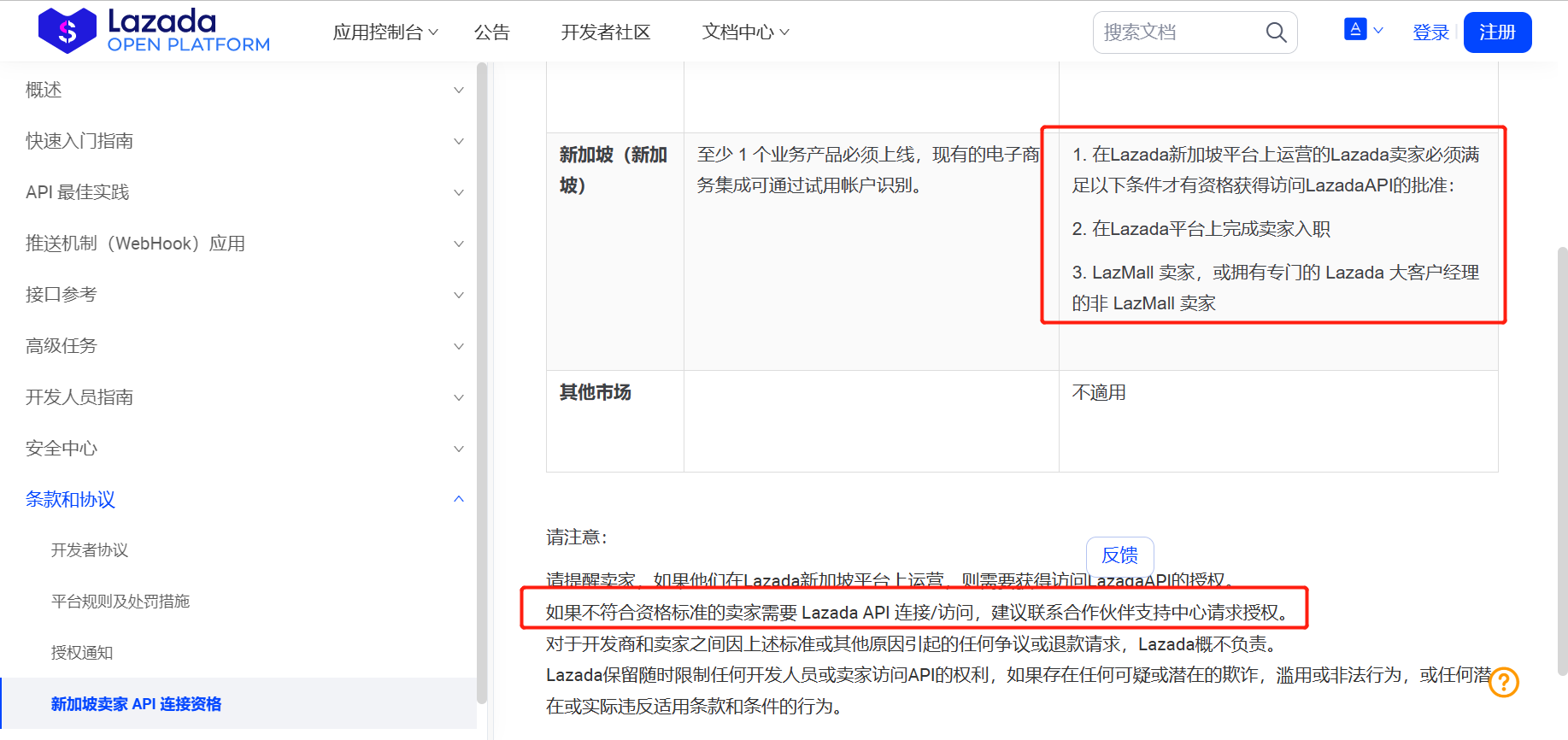Open 平台规则及处罚措施 page
1568x740 pixels.
(120, 602)
